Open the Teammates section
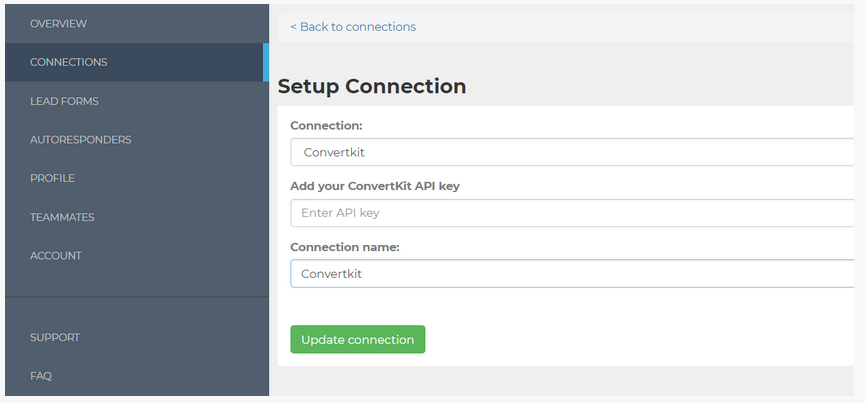This screenshot has width=865, height=403. [x=62, y=217]
